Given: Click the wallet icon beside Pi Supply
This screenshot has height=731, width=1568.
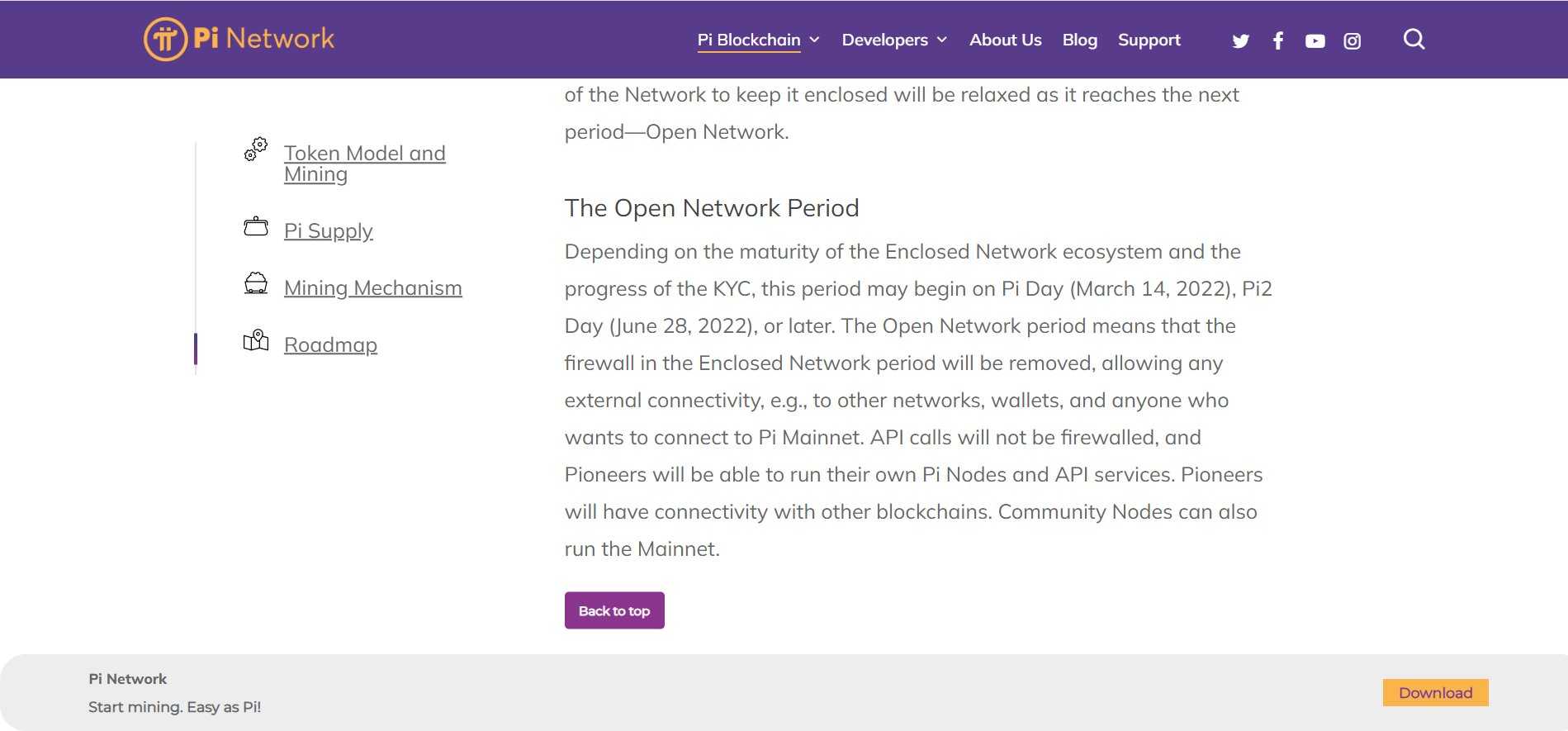Looking at the screenshot, I should (256, 226).
